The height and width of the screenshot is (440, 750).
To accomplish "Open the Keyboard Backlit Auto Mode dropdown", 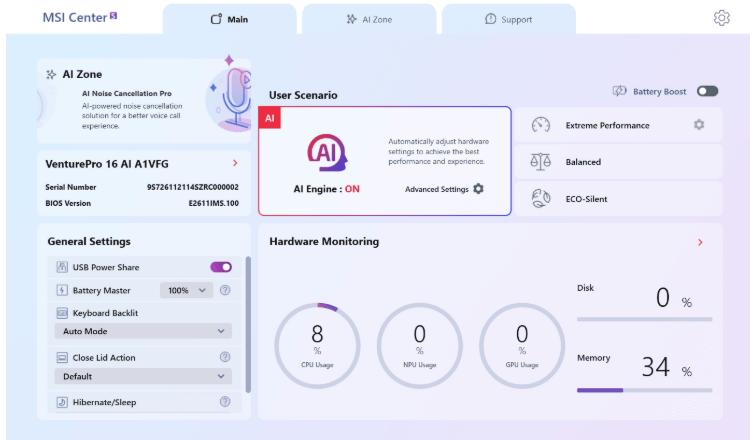I will tap(143, 331).
